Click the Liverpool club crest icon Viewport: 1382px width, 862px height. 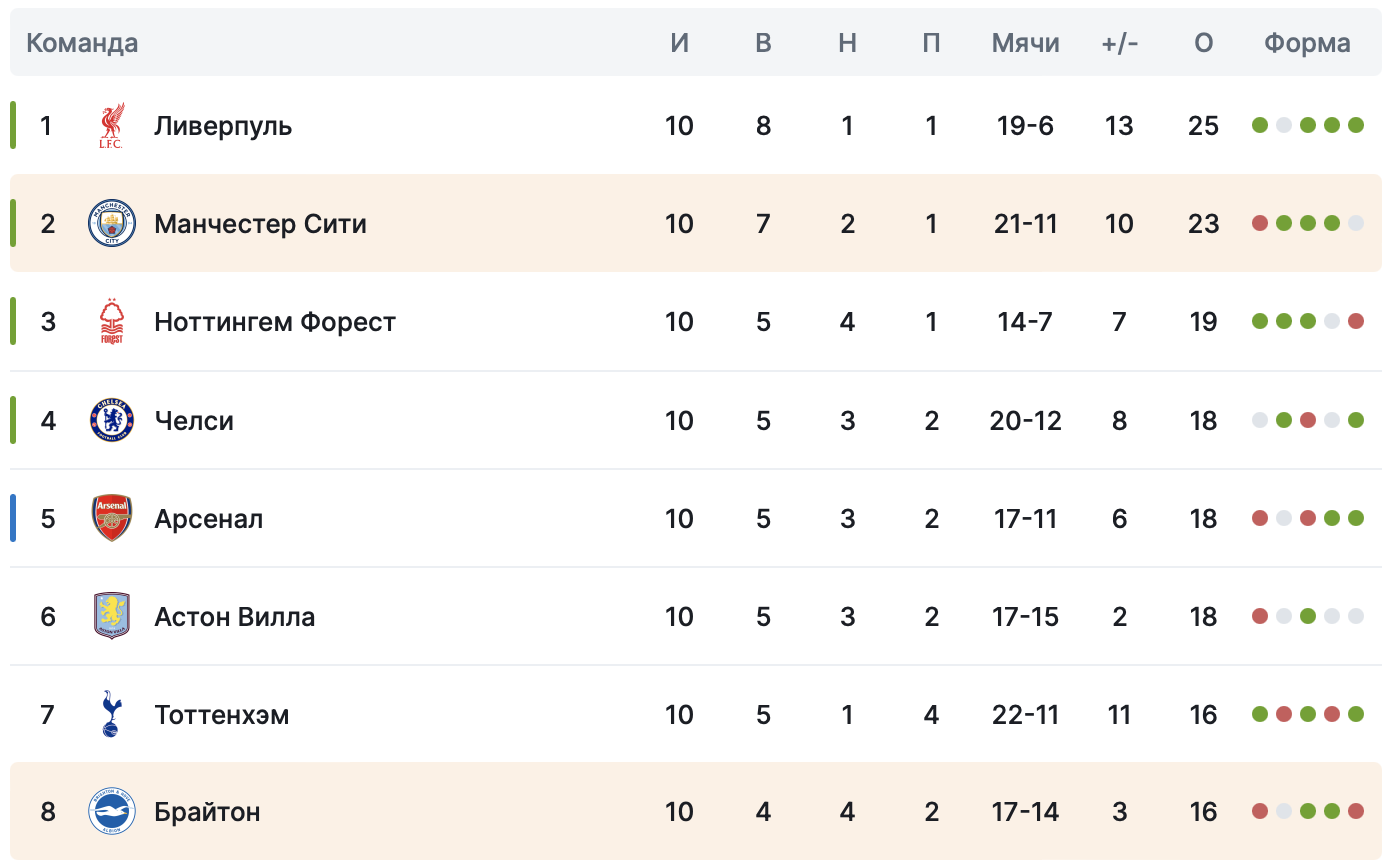point(112,126)
